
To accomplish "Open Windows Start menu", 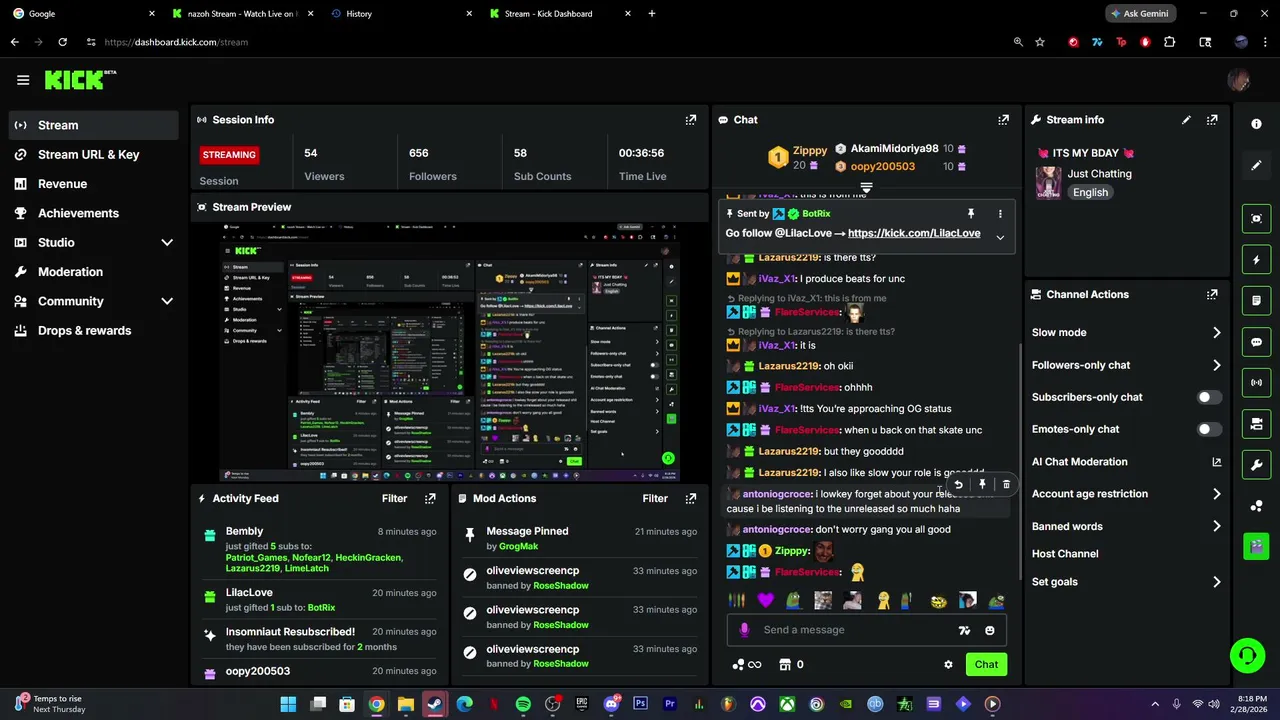I will (x=288, y=704).
